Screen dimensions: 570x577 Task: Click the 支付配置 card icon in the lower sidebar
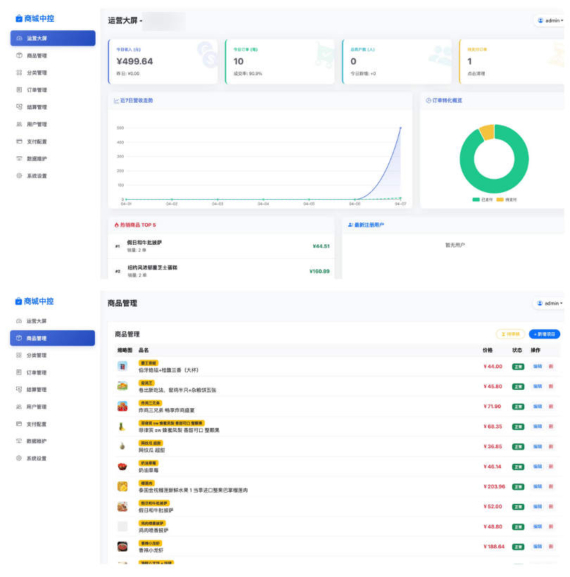[x=19, y=424]
